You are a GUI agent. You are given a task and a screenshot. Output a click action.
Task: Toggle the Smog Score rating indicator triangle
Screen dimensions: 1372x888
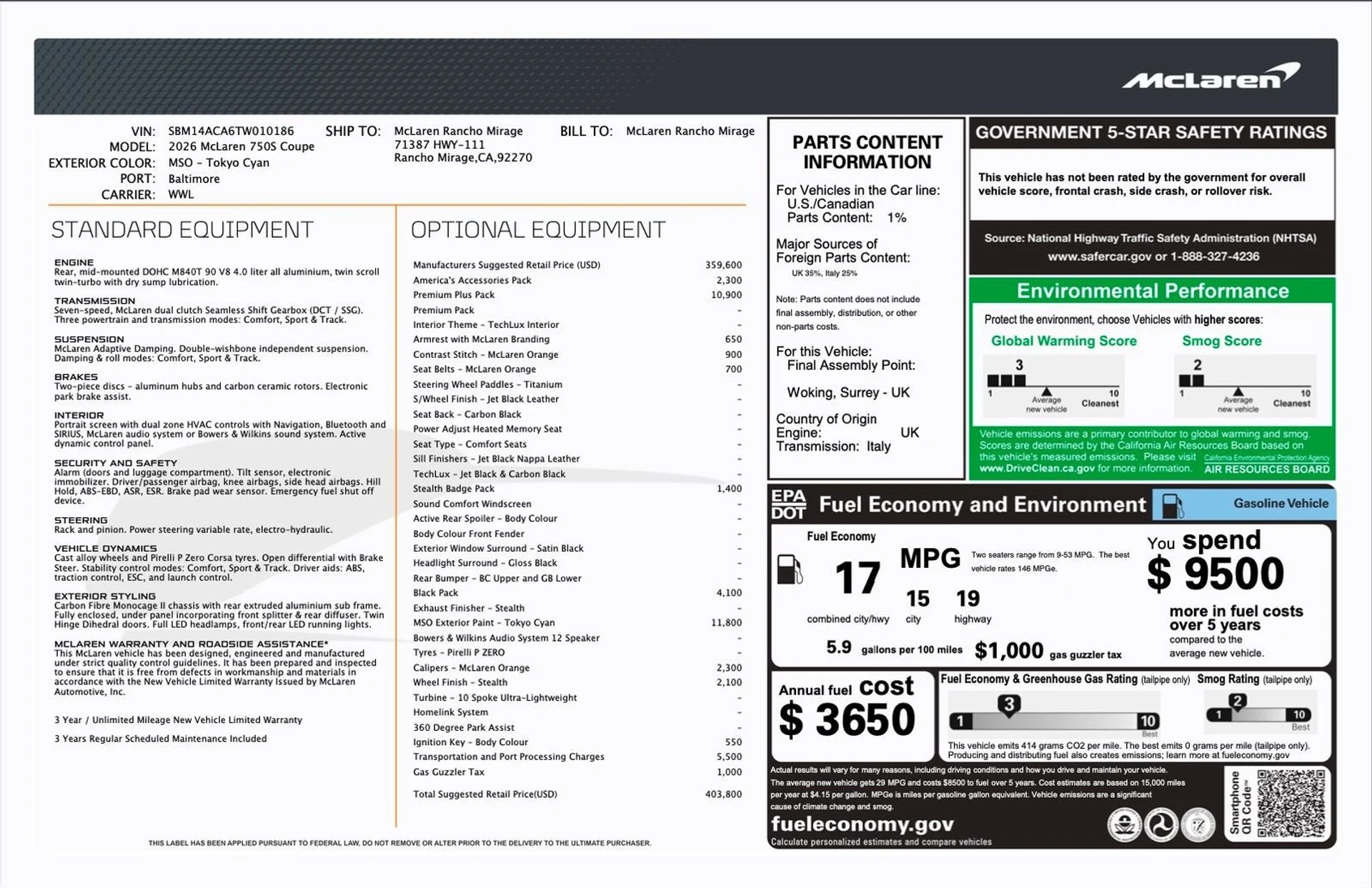1238,390
